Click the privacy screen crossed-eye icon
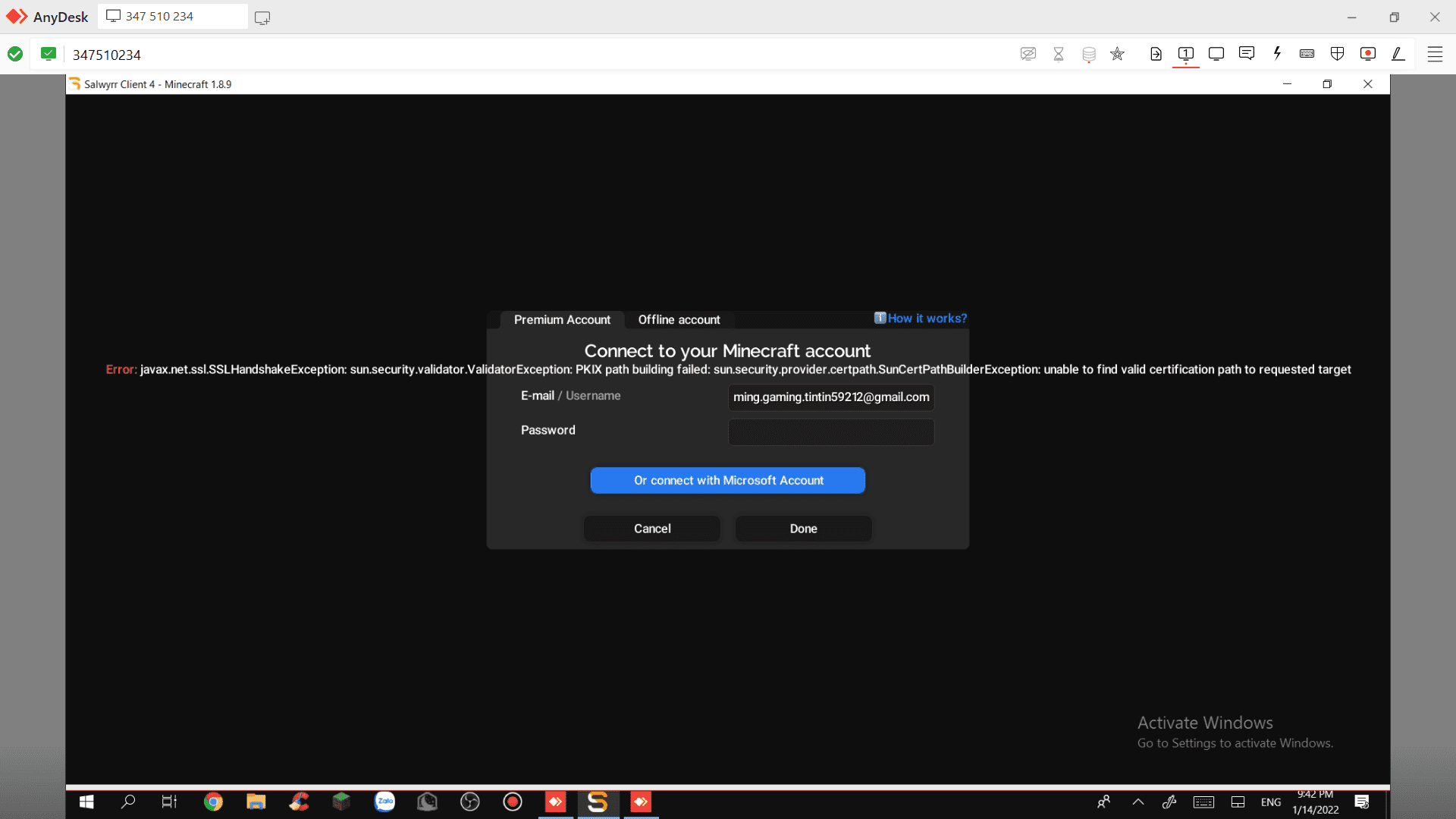1456x819 pixels. click(1028, 54)
